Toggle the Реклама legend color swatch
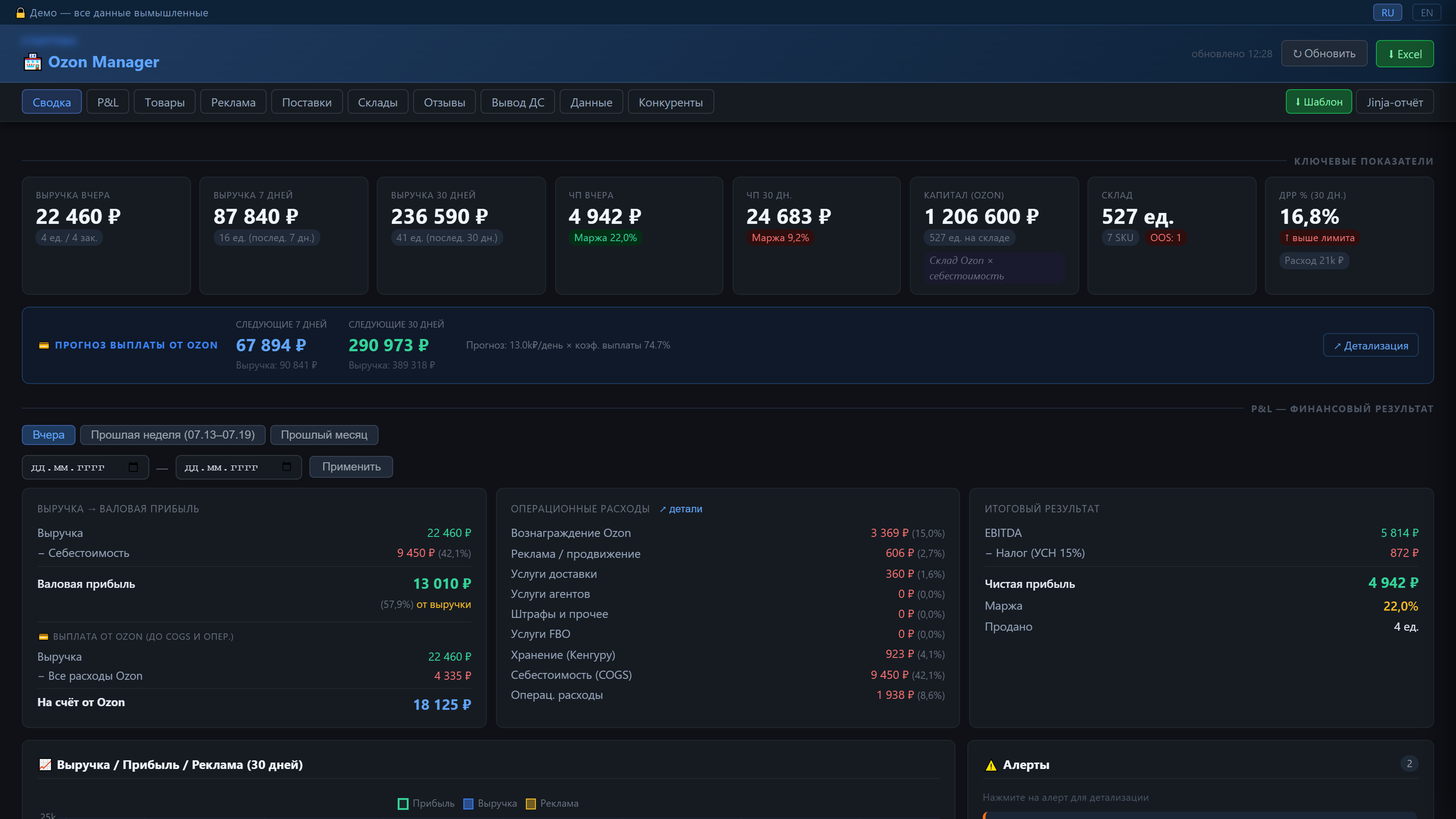The height and width of the screenshot is (819, 1456). click(531, 804)
